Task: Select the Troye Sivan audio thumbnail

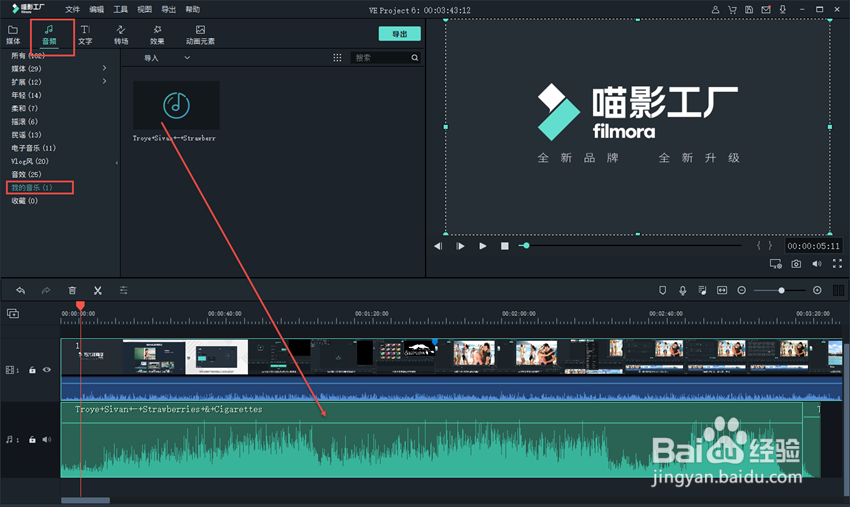Action: click(x=176, y=105)
